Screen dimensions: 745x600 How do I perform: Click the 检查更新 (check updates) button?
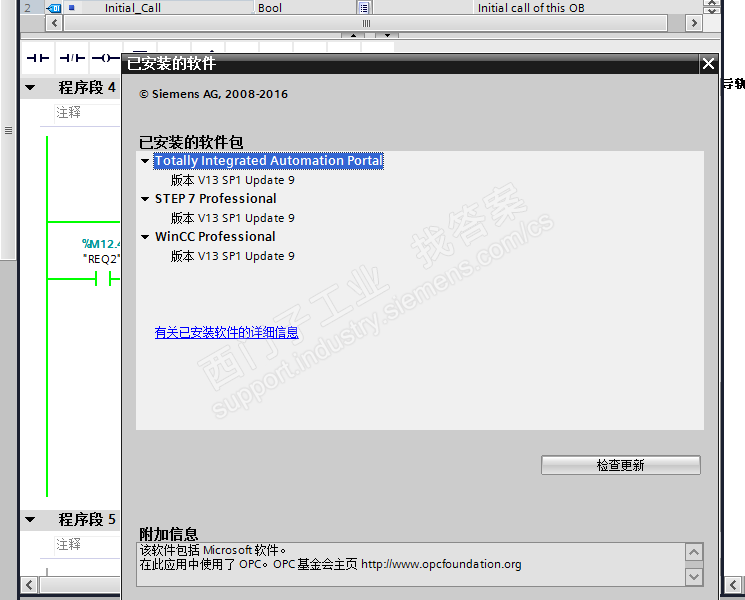[x=621, y=465]
